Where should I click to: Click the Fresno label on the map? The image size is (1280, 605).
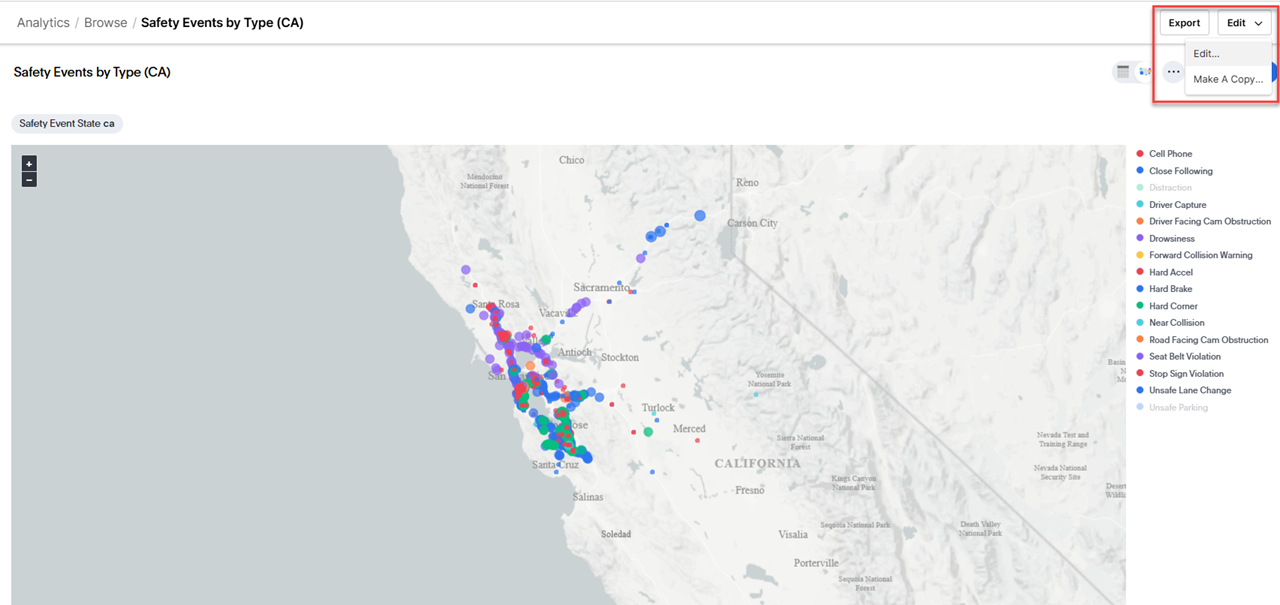click(750, 490)
